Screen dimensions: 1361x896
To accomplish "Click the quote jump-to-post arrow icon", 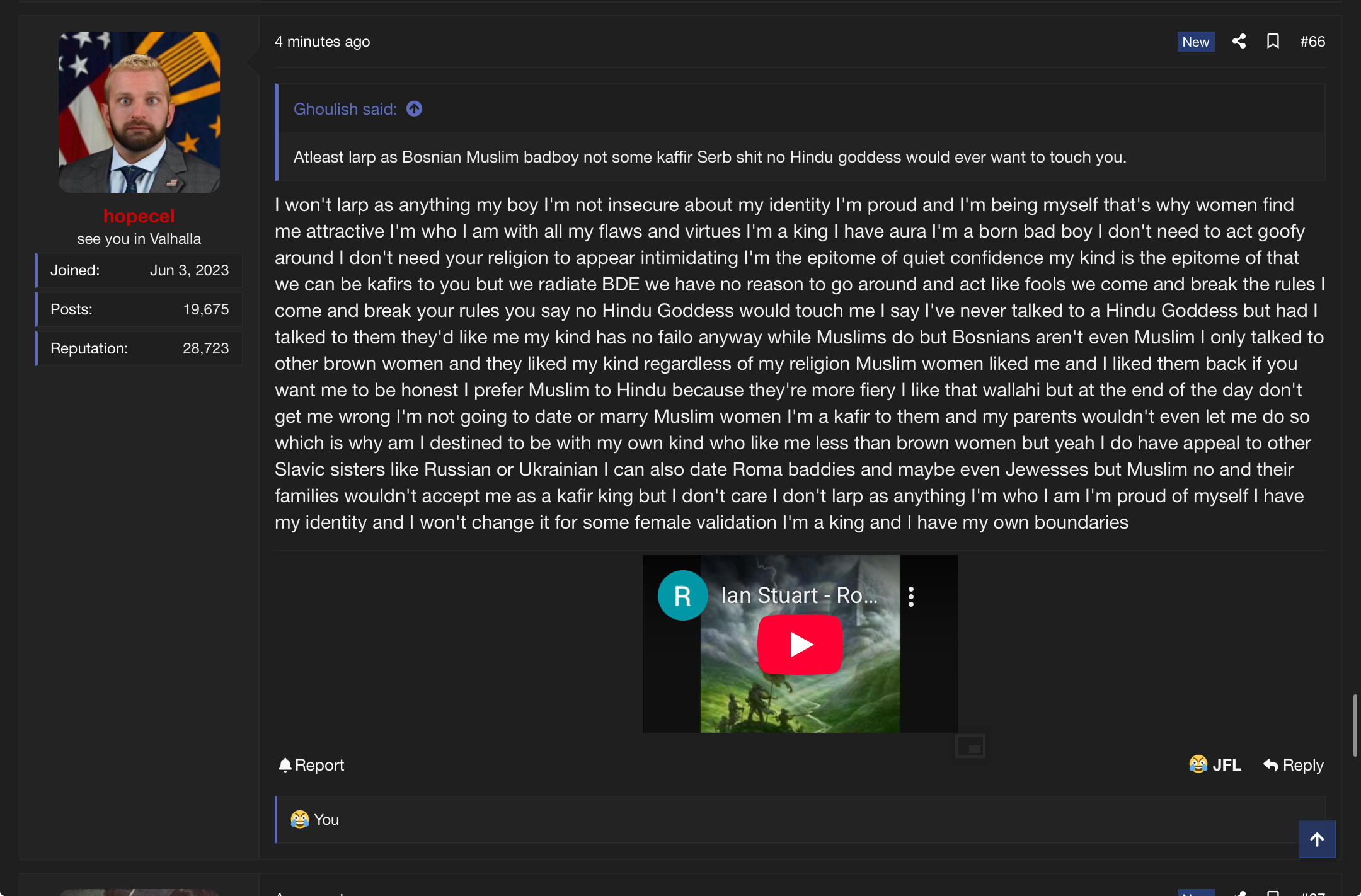I will 414,109.
